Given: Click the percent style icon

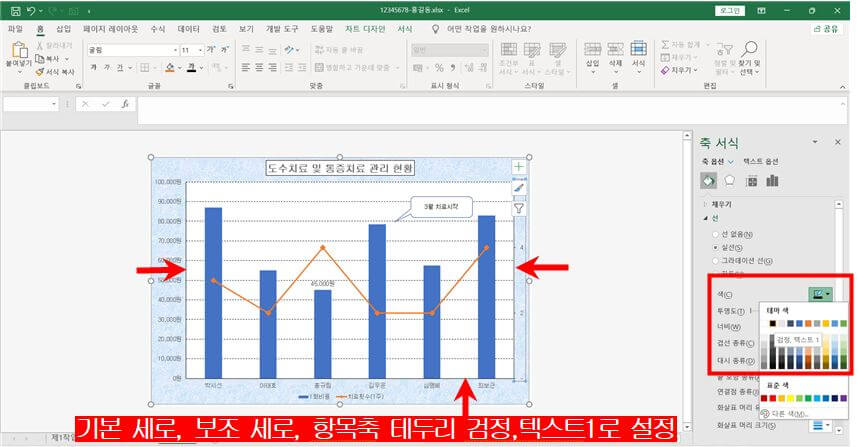Looking at the screenshot, I should tap(439, 68).
